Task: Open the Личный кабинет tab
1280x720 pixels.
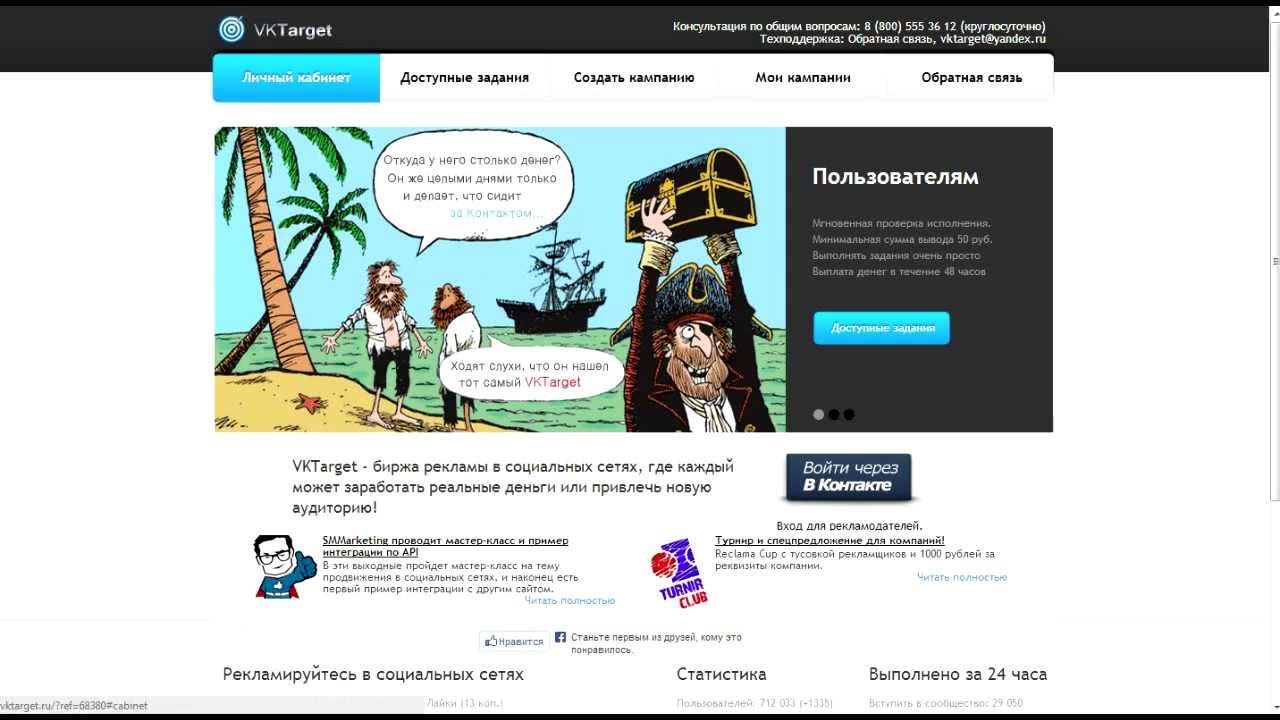Action: 297,78
